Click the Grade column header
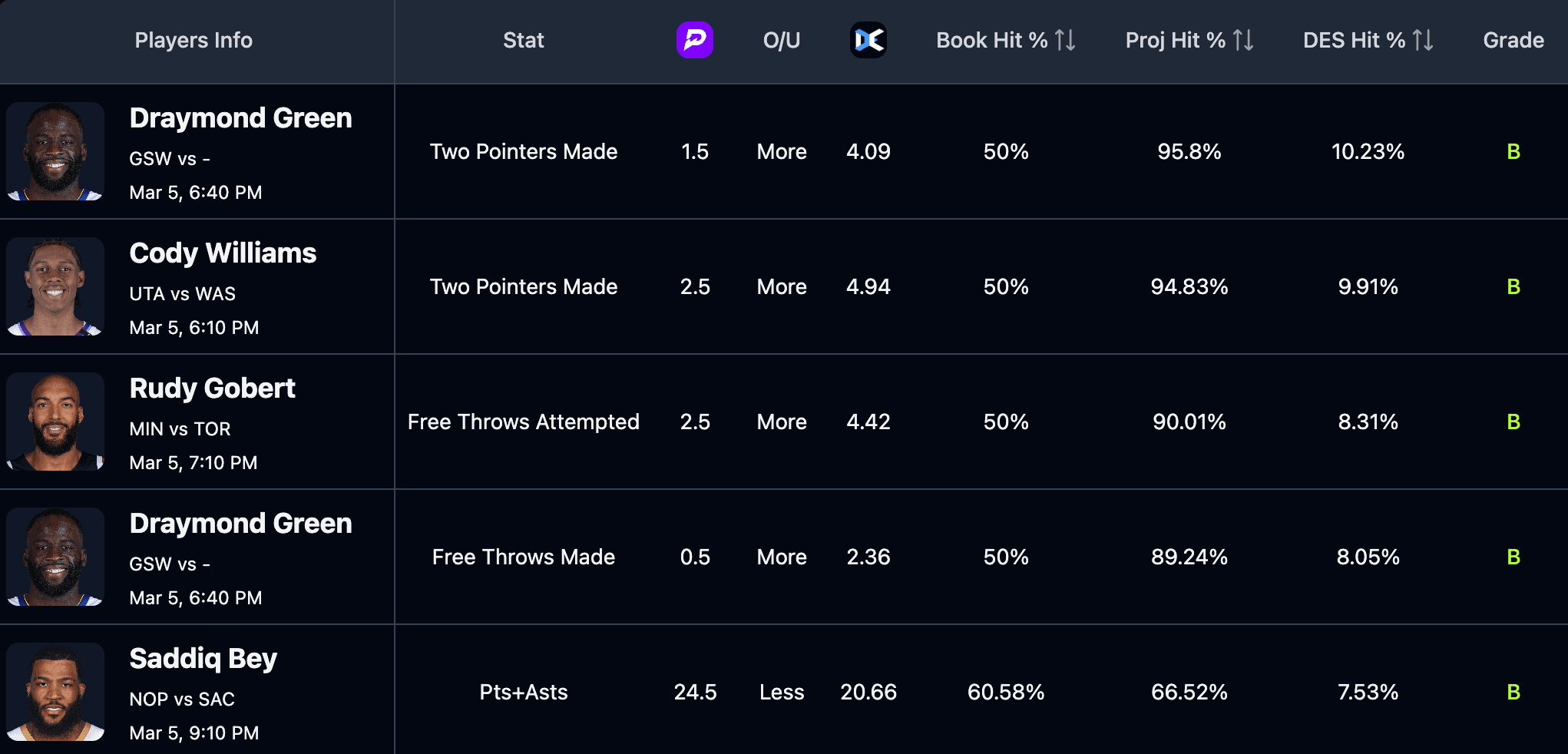Image resolution: width=1568 pixels, height=754 pixels. [x=1513, y=40]
